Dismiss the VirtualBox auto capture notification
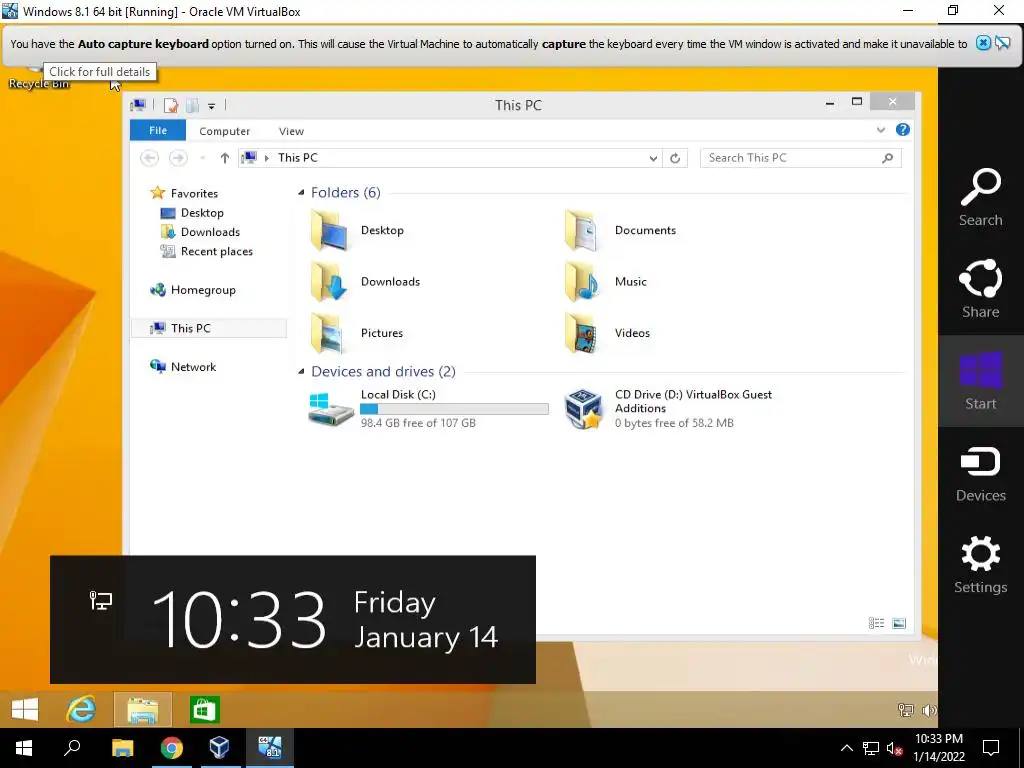The image size is (1024, 768). 983,43
